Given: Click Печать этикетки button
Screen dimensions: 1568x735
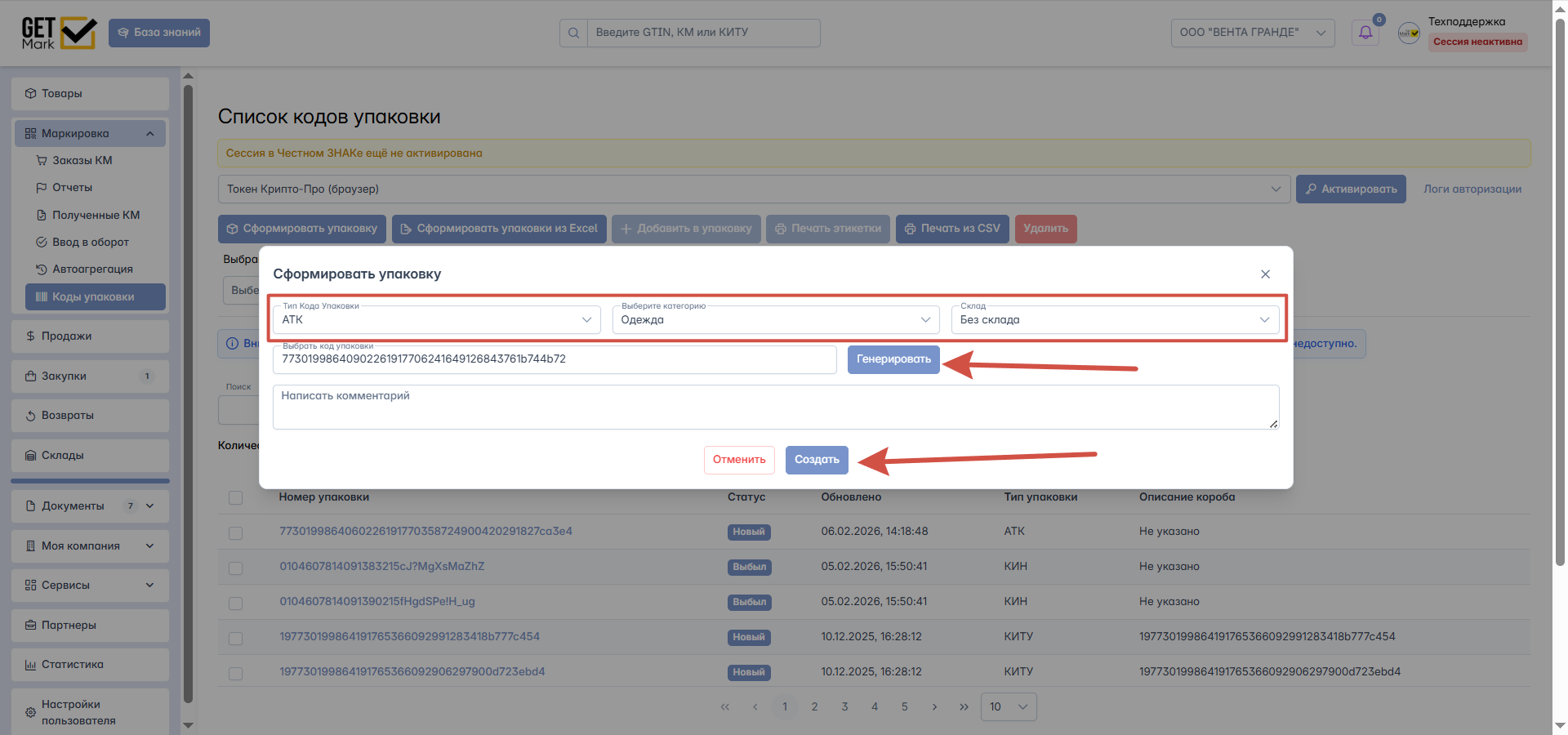Looking at the screenshot, I should [x=828, y=229].
